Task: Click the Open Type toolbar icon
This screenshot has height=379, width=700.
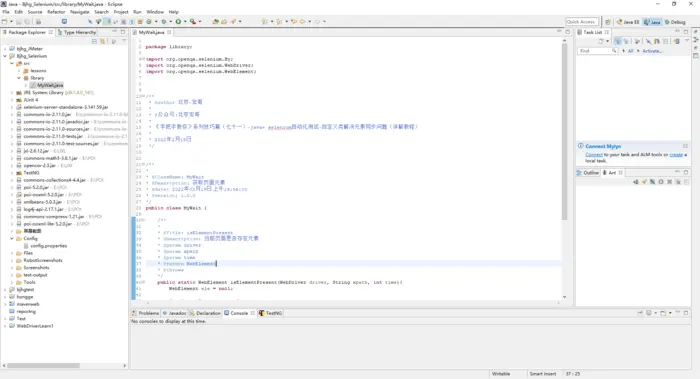Action: pos(215,21)
